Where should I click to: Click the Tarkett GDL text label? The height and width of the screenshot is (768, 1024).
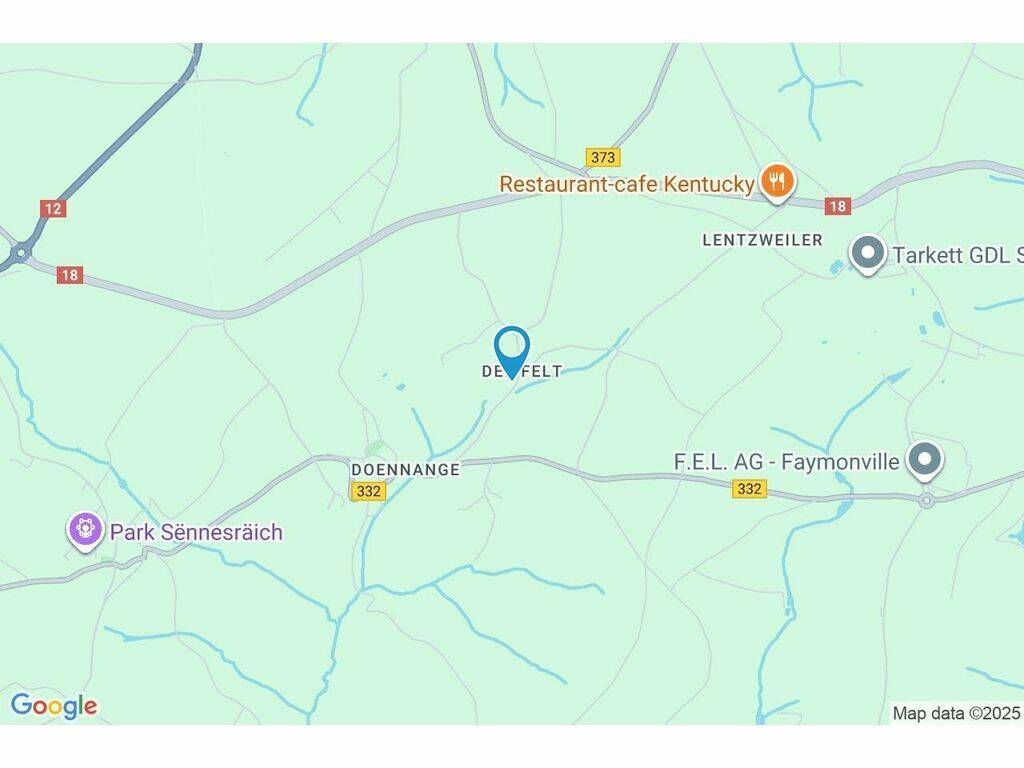957,255
